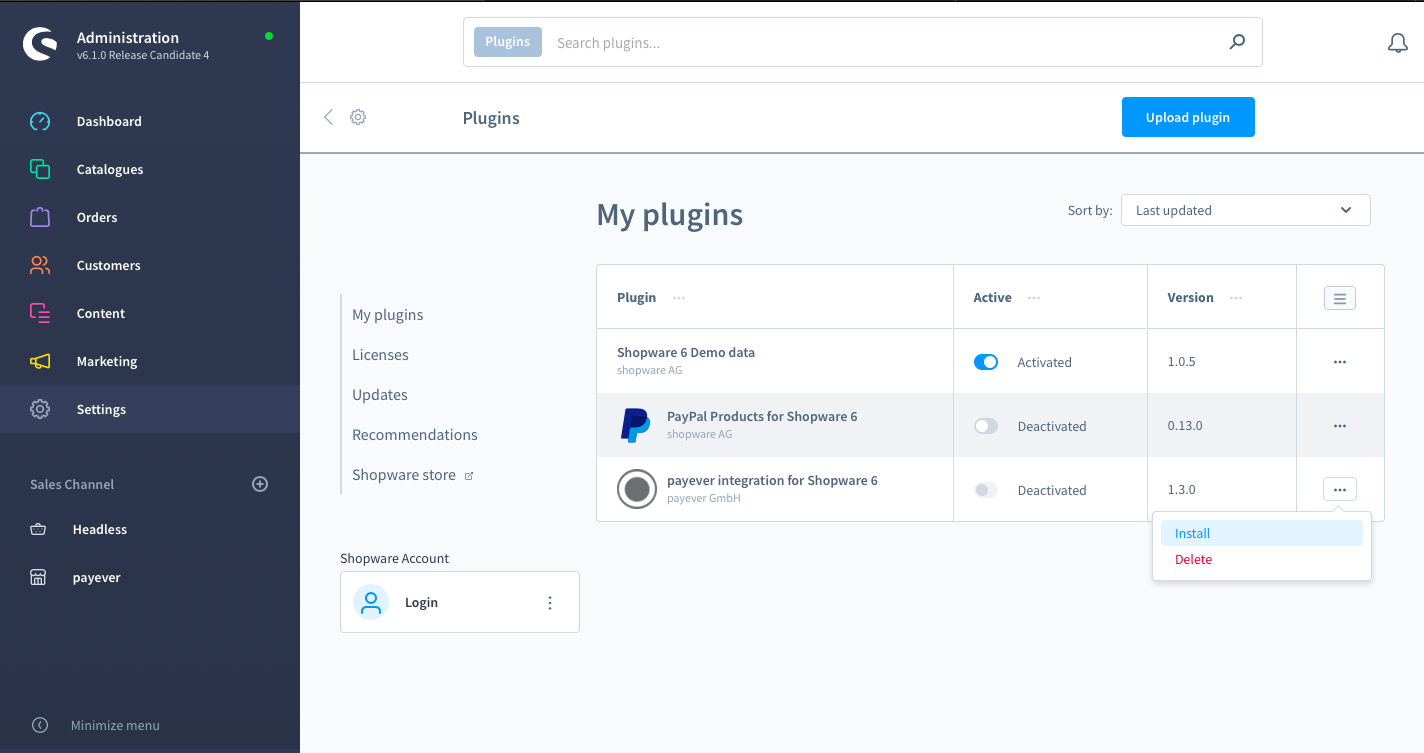The image size is (1424, 753).
Task: Click the Sales Channel section heading
Action: coord(72,484)
